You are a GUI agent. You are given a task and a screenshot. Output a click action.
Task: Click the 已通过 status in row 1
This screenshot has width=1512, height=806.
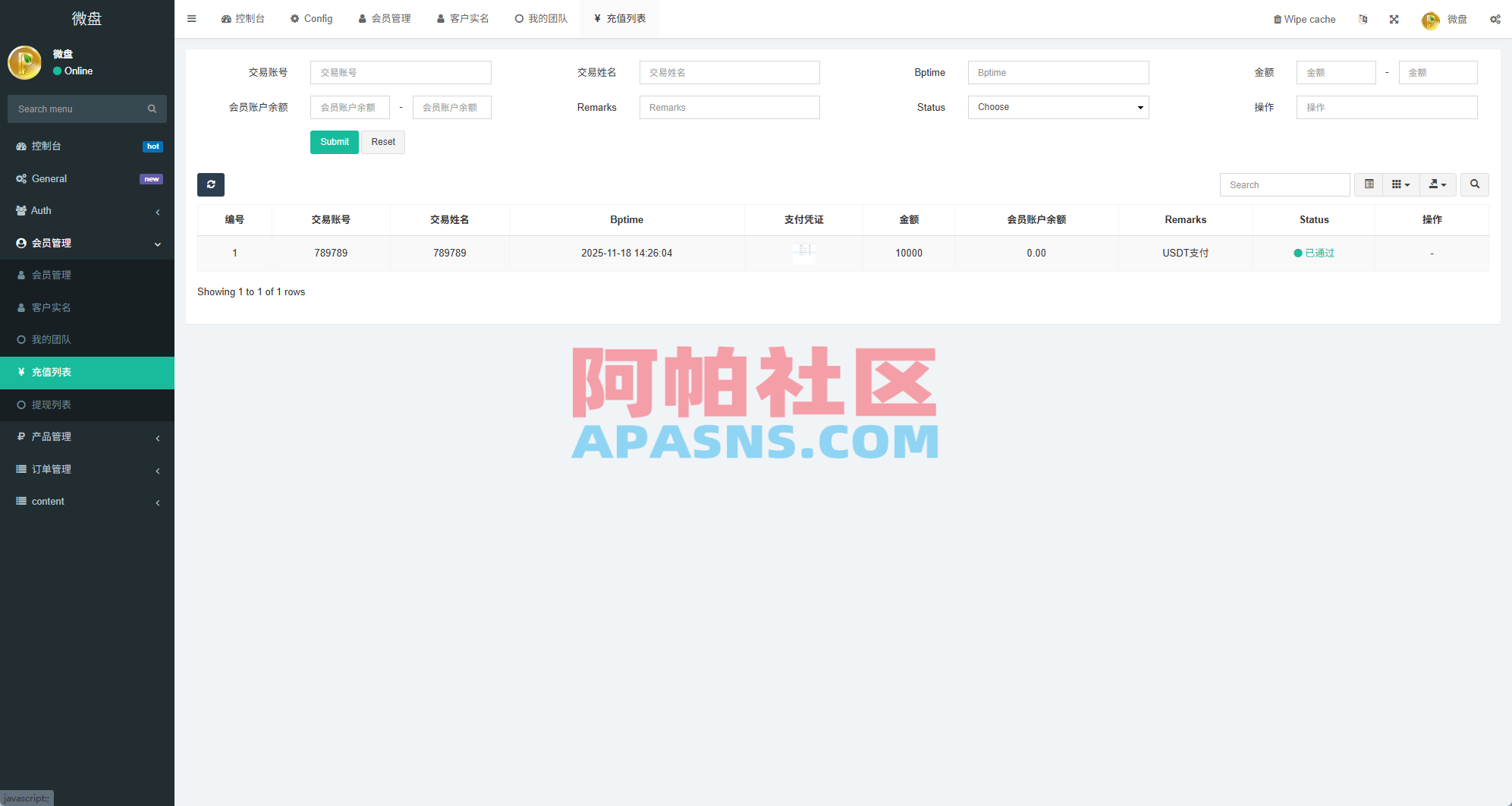tap(1314, 253)
